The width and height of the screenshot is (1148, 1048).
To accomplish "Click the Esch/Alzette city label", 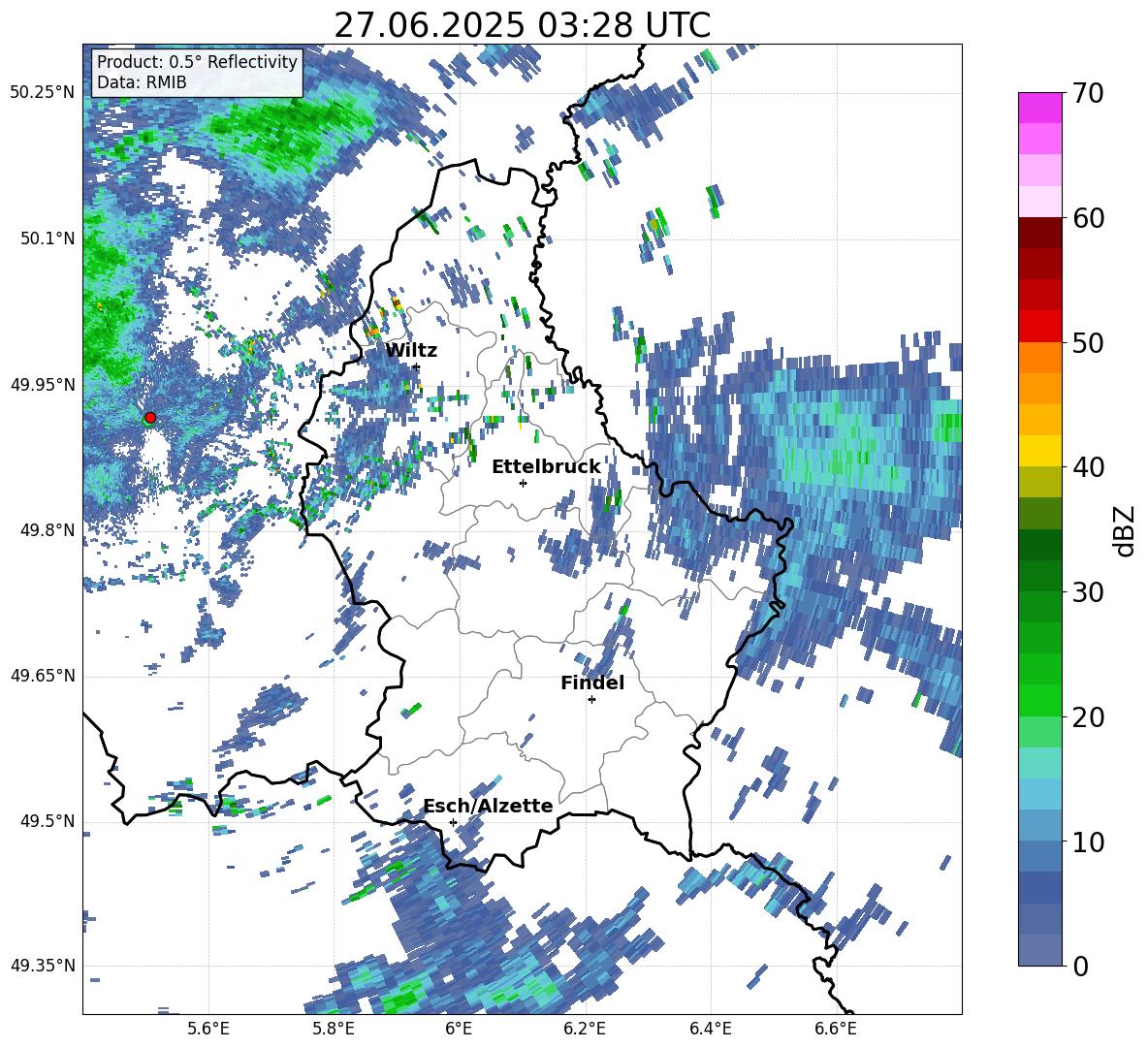I will coord(488,806).
